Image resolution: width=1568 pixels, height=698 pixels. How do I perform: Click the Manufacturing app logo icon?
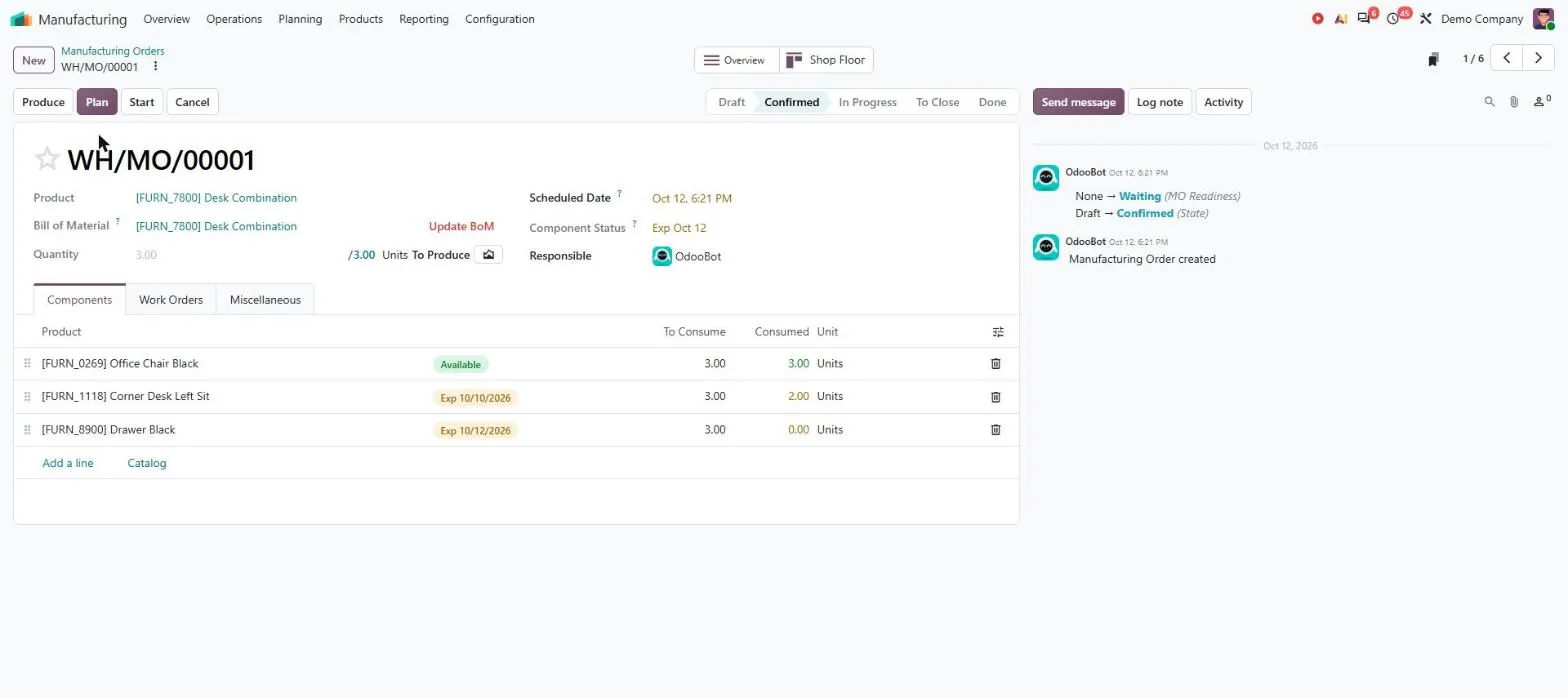pos(21,19)
